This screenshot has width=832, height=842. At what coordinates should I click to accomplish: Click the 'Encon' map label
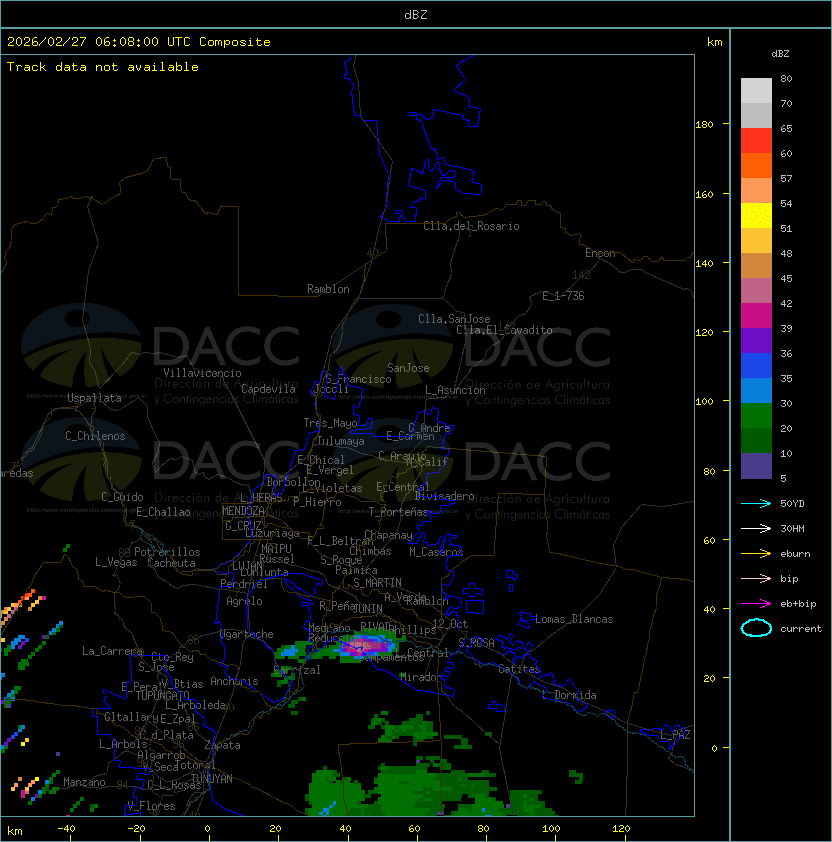pyautogui.click(x=600, y=253)
